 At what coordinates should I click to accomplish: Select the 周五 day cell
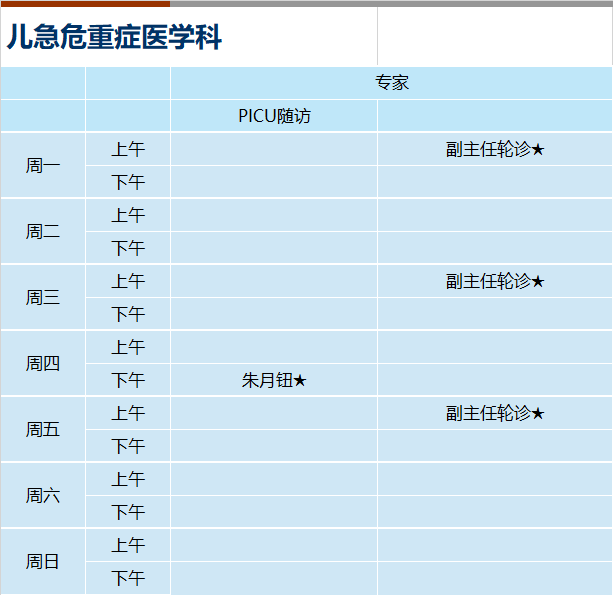(x=43, y=430)
